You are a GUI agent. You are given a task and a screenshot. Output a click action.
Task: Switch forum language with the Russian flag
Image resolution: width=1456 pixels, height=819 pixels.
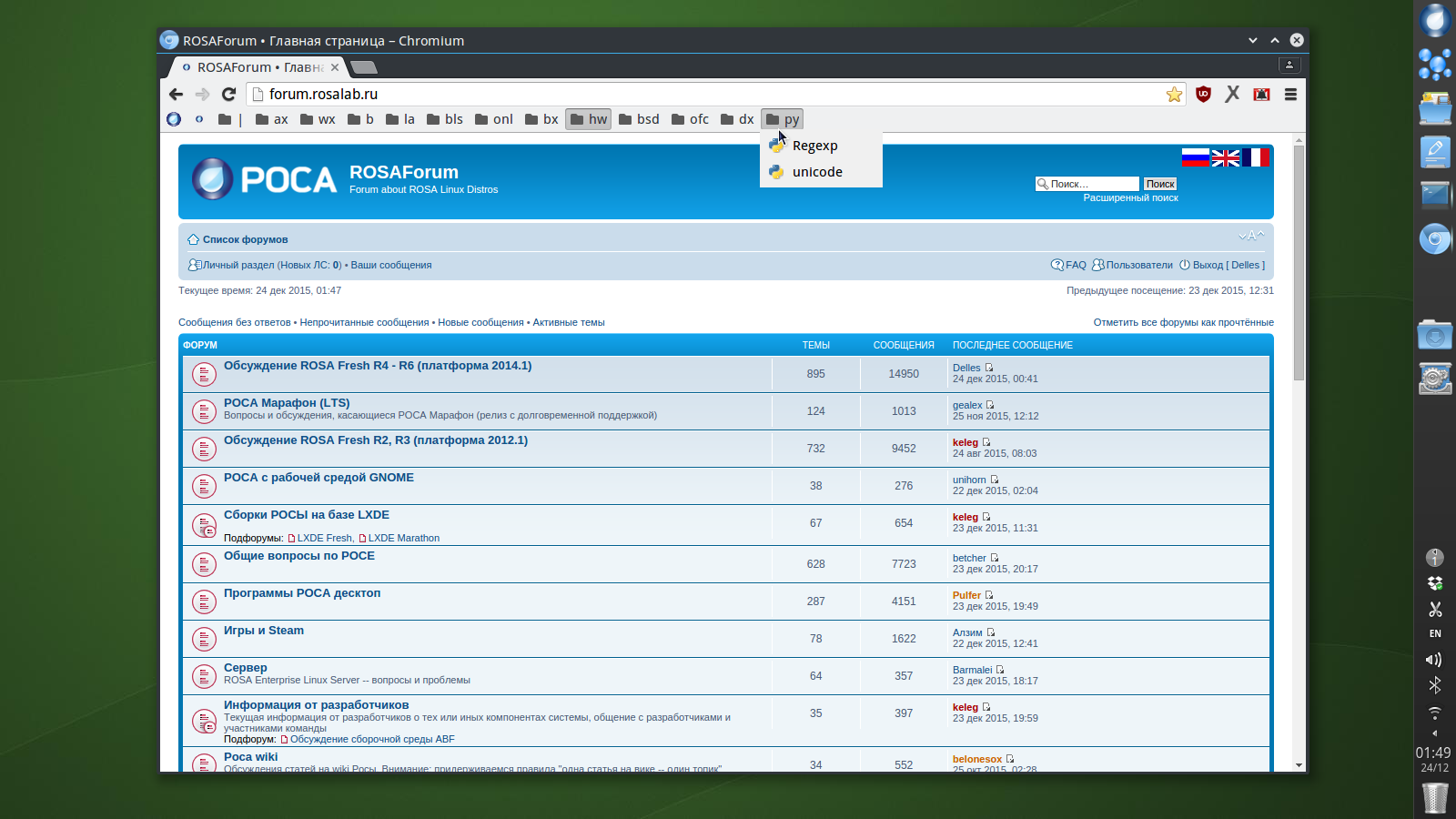pyautogui.click(x=1196, y=157)
